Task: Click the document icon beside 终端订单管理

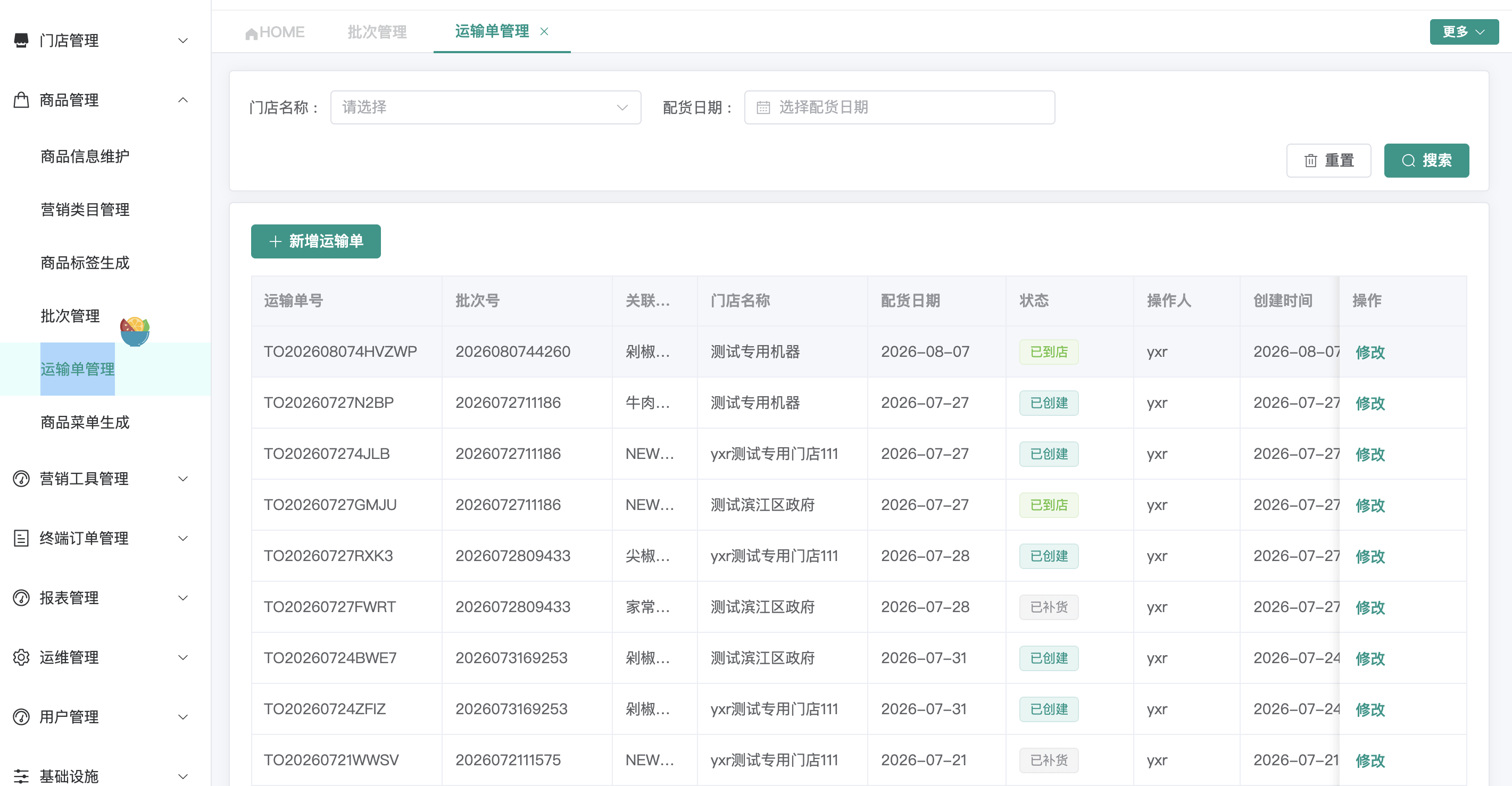Action: point(21,538)
